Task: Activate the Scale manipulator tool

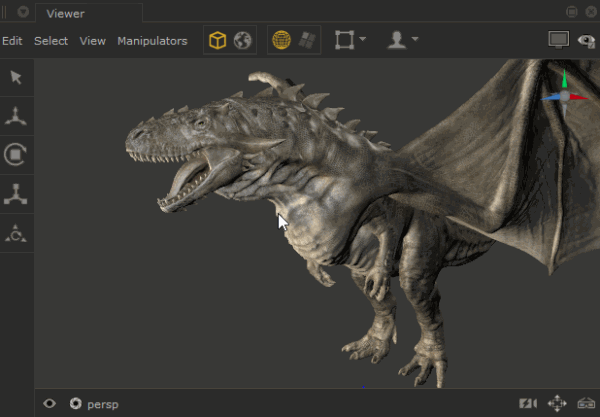Action: (x=16, y=194)
